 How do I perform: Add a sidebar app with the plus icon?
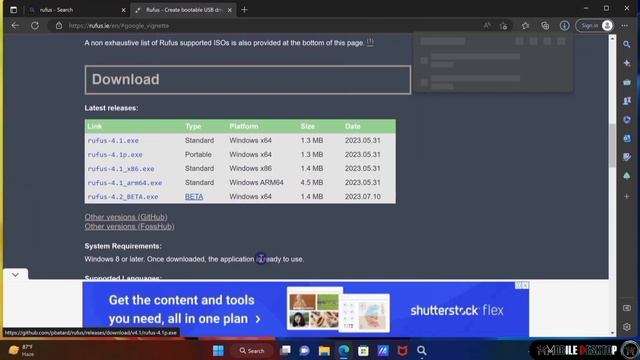pyautogui.click(x=627, y=196)
